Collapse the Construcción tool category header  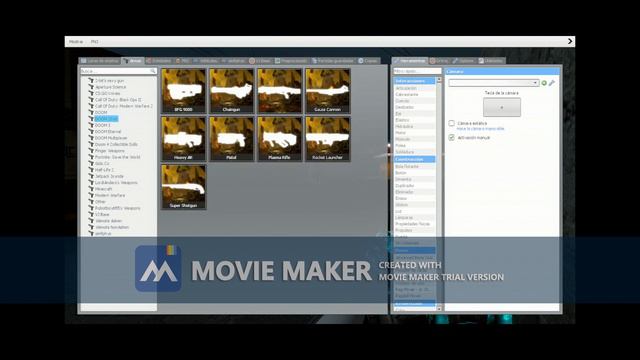[415, 159]
